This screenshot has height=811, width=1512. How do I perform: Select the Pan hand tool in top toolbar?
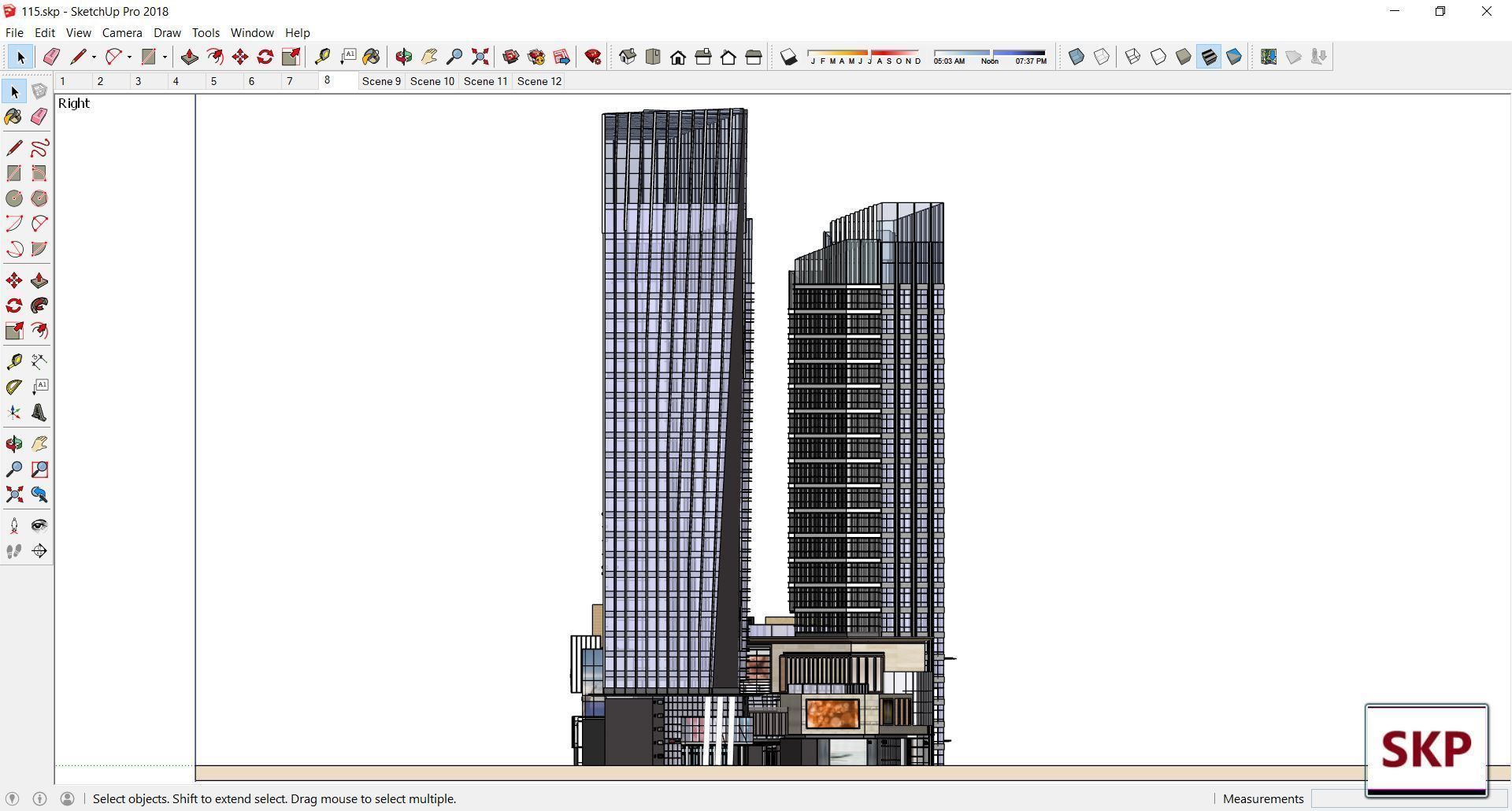(x=429, y=57)
